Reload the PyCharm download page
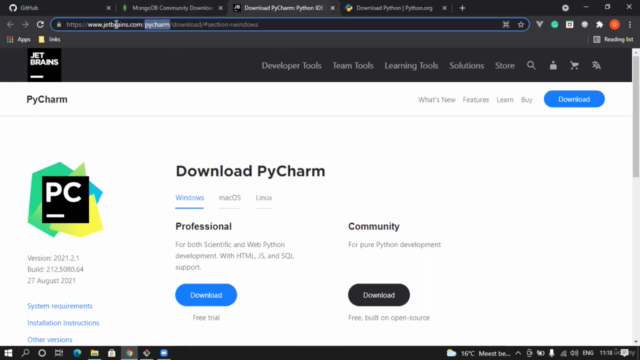The image size is (640, 360). coord(40,24)
